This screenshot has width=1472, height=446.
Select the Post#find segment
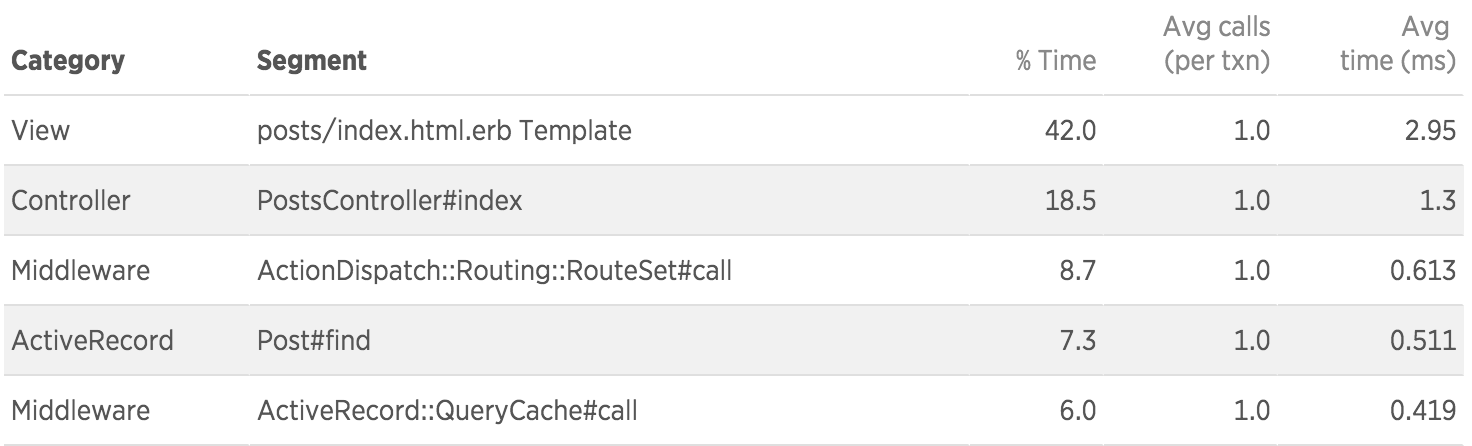pos(314,340)
